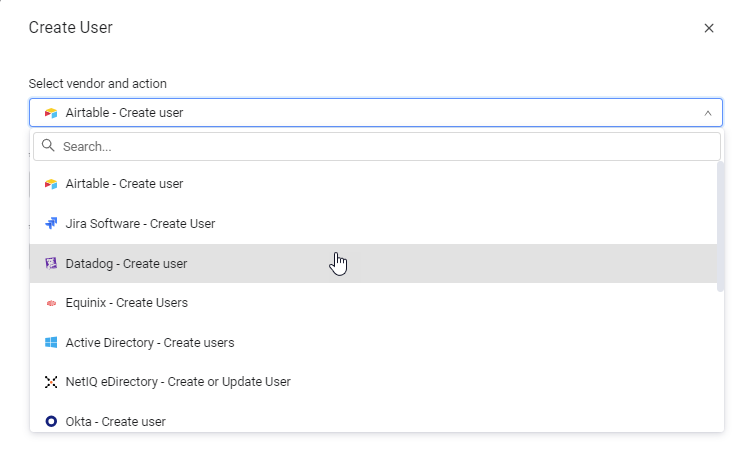
Task: Select Active Directory - Create users option
Action: [373, 342]
